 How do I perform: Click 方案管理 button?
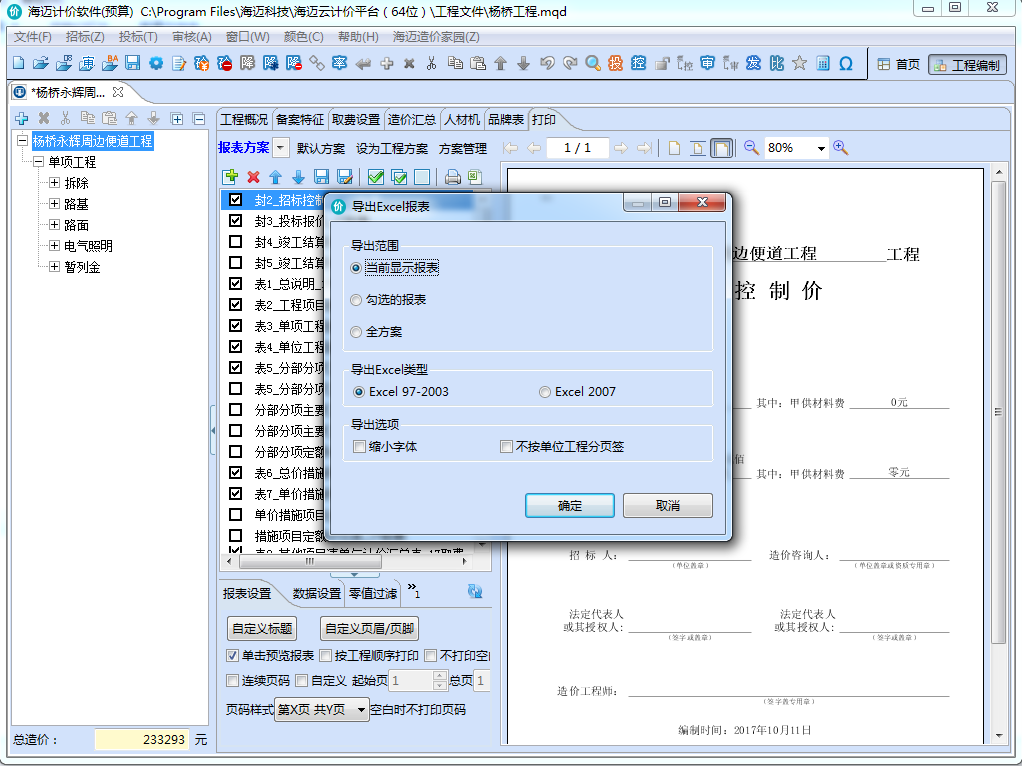click(462, 148)
